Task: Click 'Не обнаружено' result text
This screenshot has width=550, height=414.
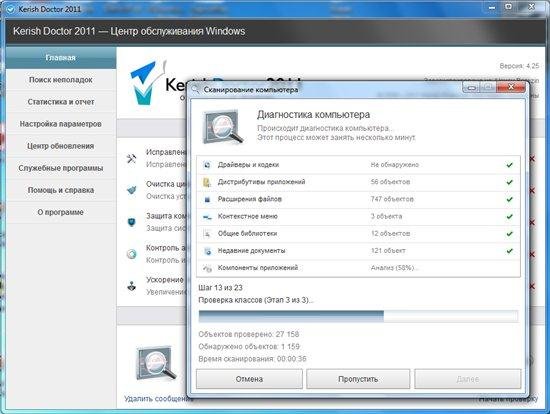Action: 395,165
